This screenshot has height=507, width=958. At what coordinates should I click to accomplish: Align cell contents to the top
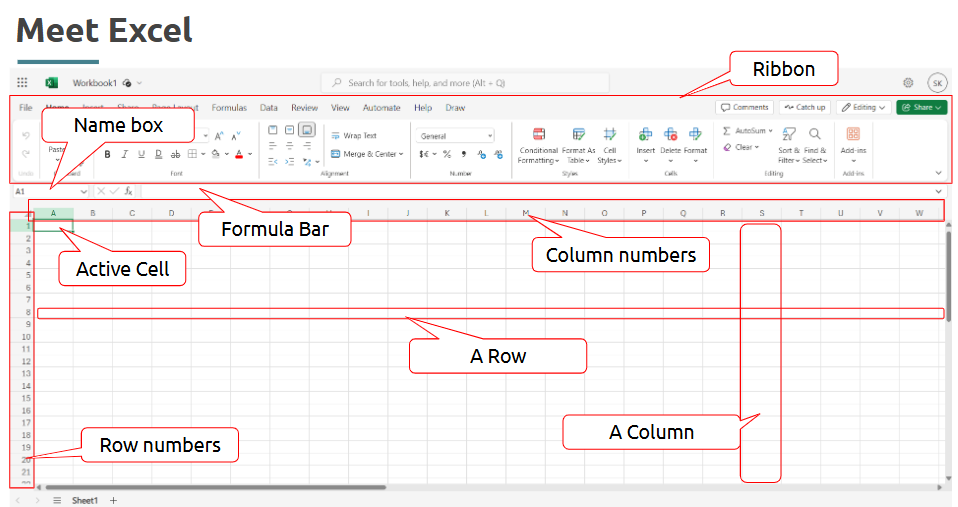coord(273,129)
